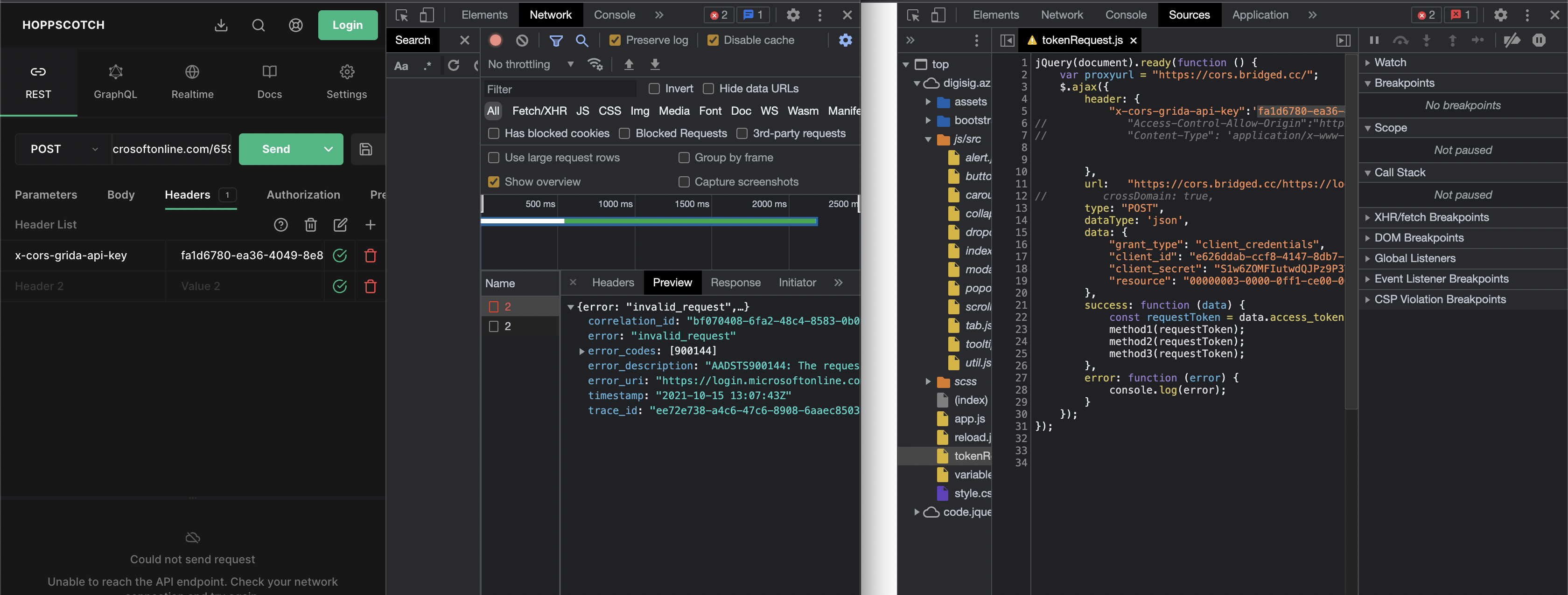This screenshot has height=595, width=1568.
Task: Uncheck Disable cache
Action: point(712,40)
